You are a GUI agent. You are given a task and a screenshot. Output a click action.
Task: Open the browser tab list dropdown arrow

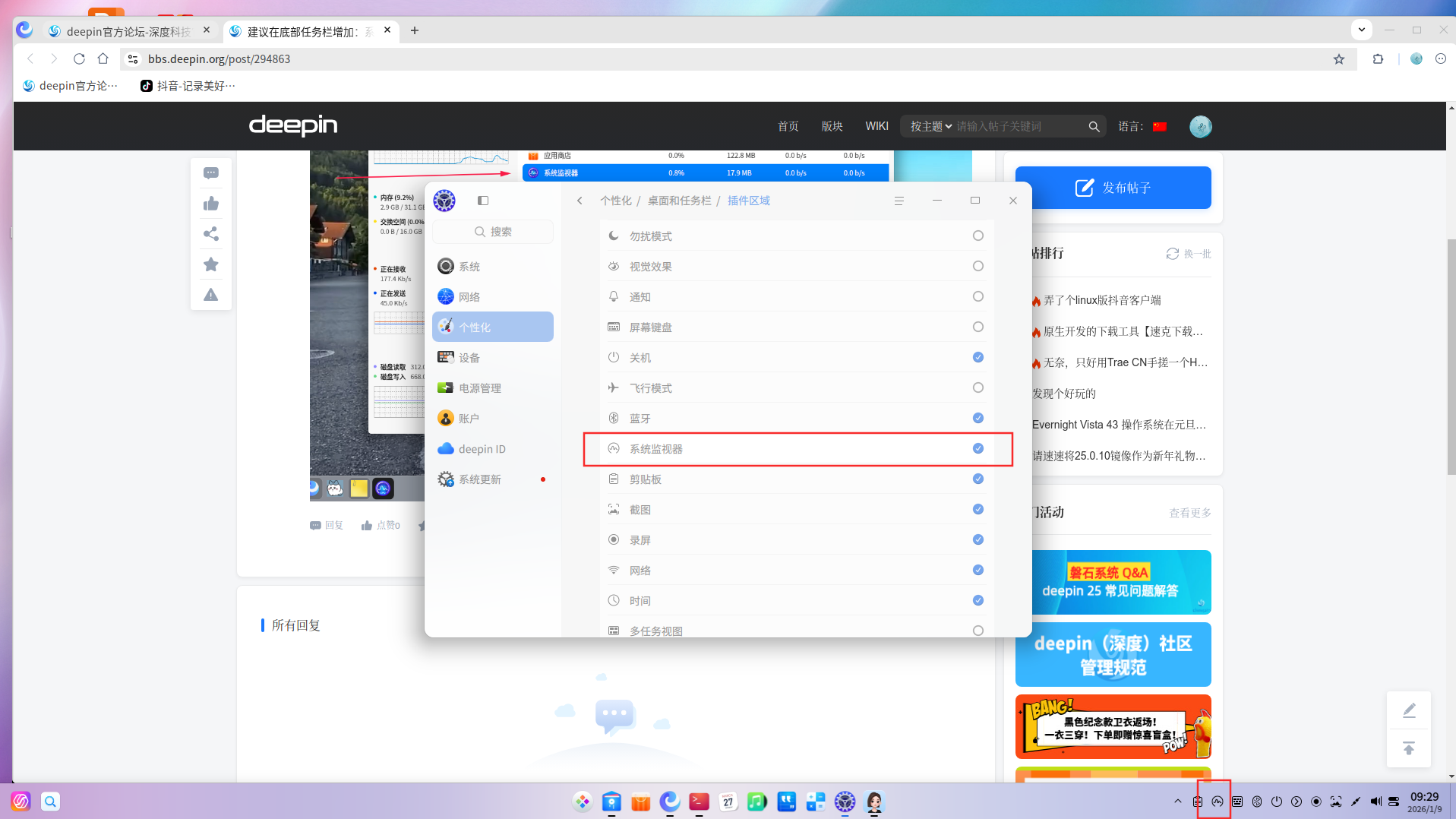coord(1362,30)
